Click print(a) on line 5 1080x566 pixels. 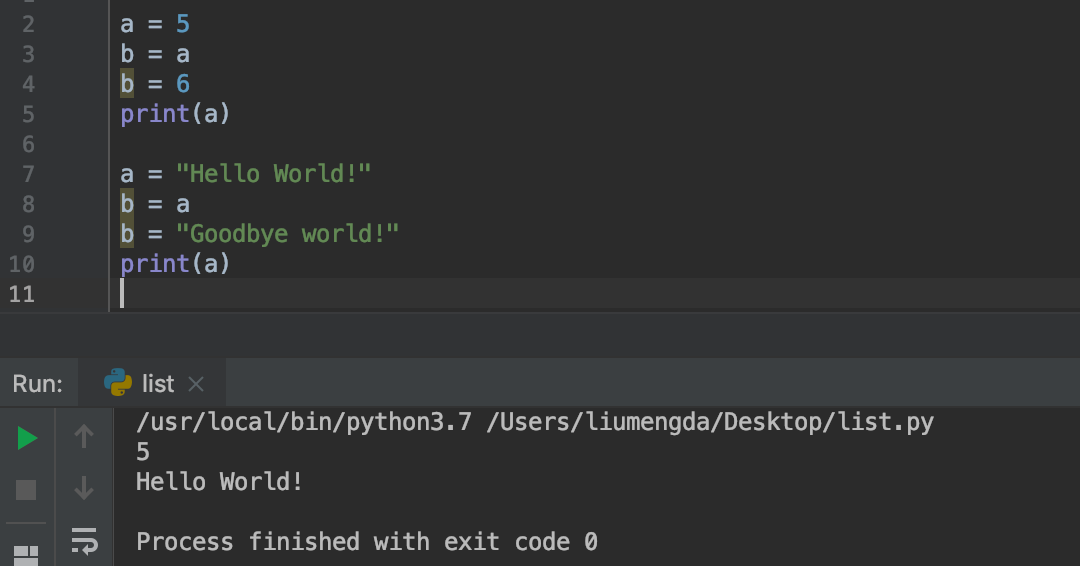pyautogui.click(x=175, y=114)
